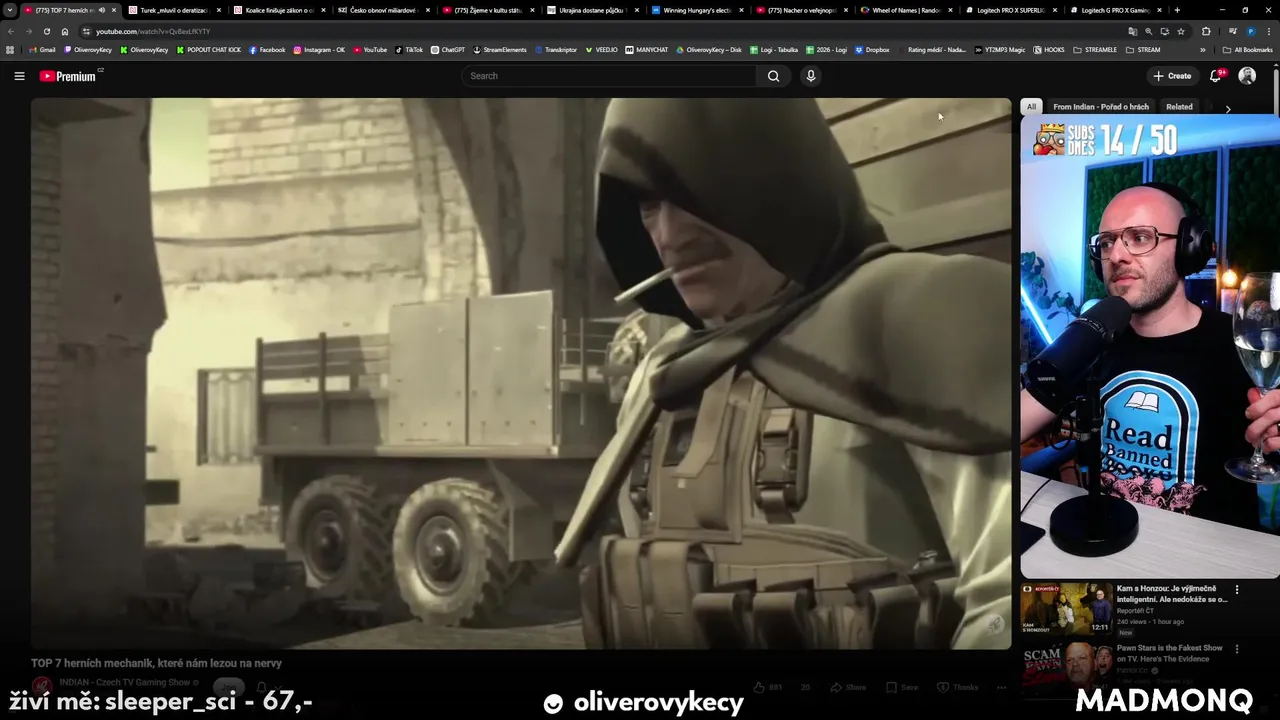
Task: Switch to 'Ukrajina dostane půjčku' tab
Action: [593, 10]
